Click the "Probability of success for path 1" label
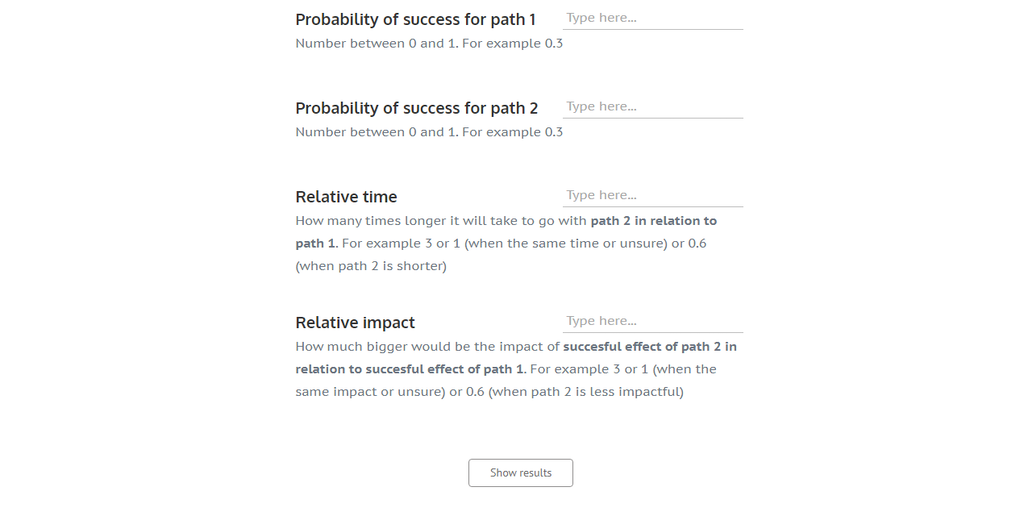Viewport: 1024px width, 512px height. [415, 20]
